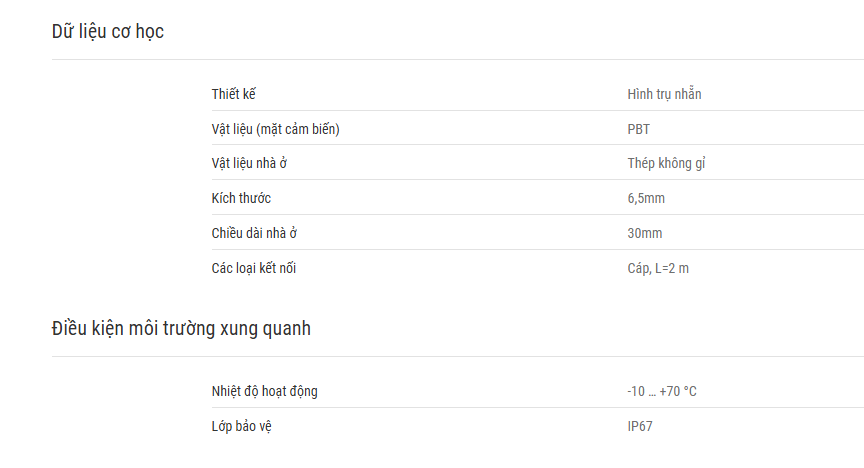Select the 'Các loại kết nối' label
The width and height of the screenshot is (864, 468).
pyautogui.click(x=253, y=268)
